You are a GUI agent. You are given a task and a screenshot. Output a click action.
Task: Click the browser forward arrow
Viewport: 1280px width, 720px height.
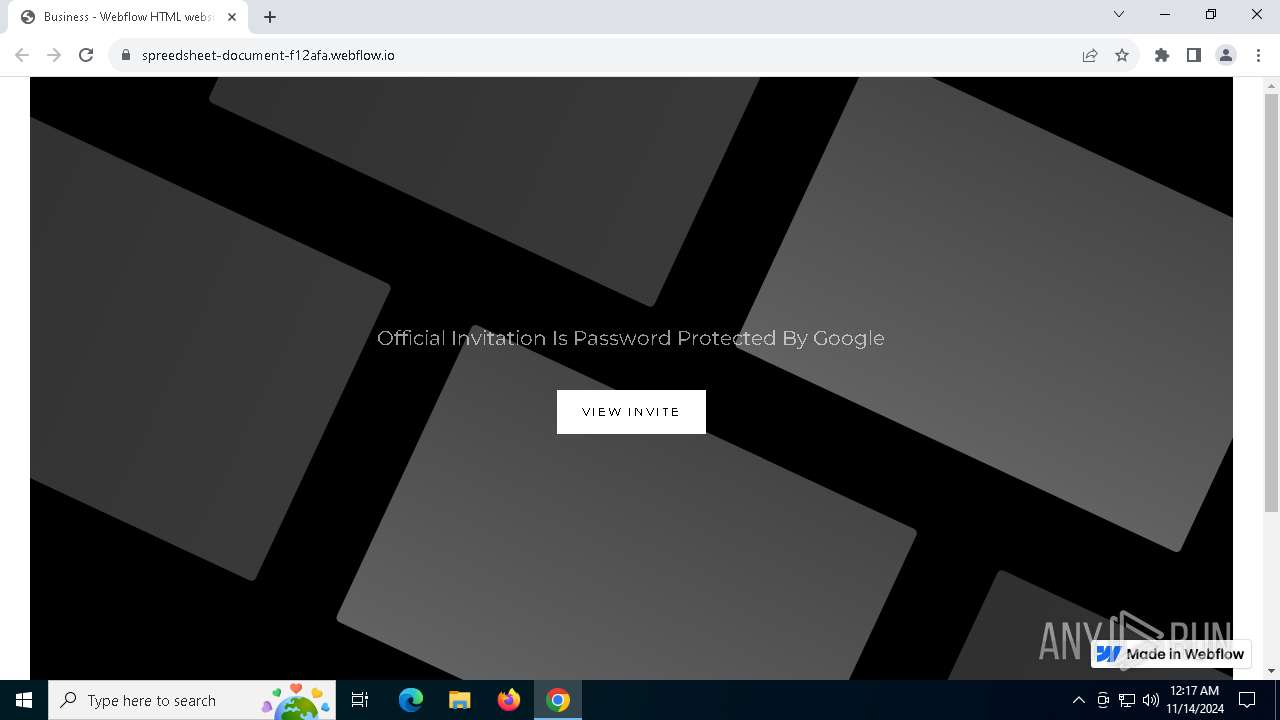(54, 55)
